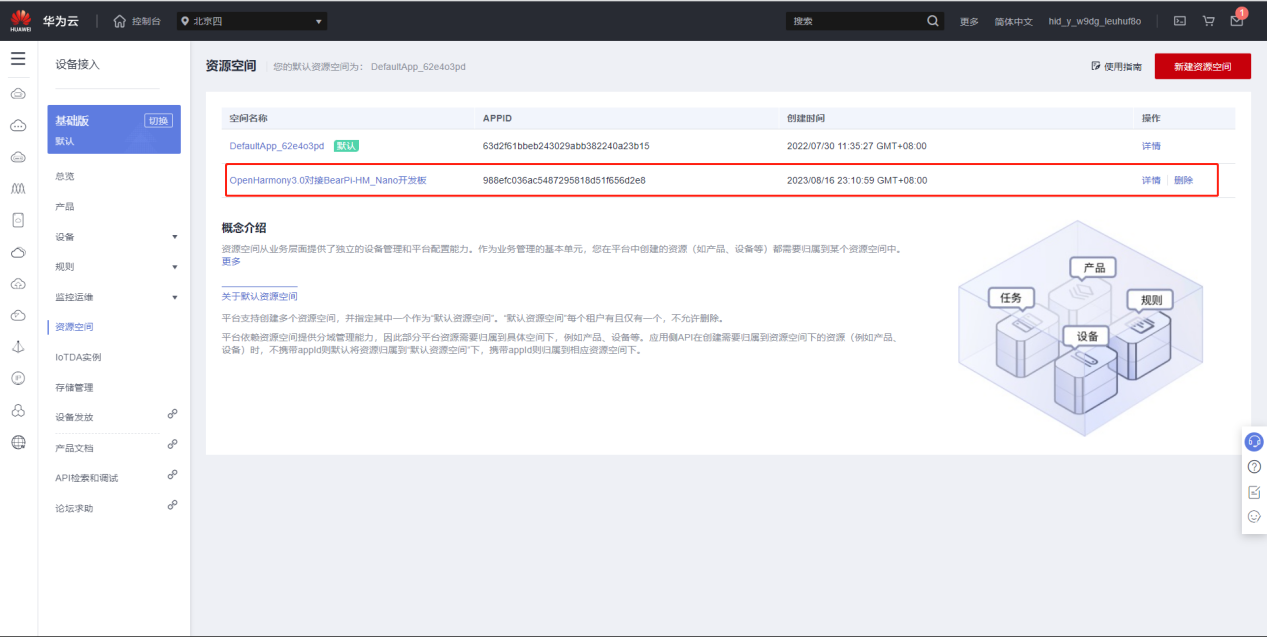Click the 2022/07/30 11:35:27 creation time

coord(857,146)
